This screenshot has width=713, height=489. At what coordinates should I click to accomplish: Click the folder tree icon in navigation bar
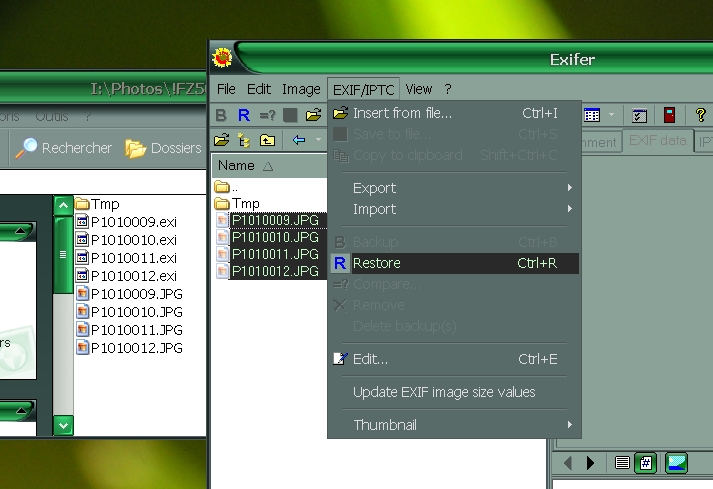pyautogui.click(x=244, y=140)
